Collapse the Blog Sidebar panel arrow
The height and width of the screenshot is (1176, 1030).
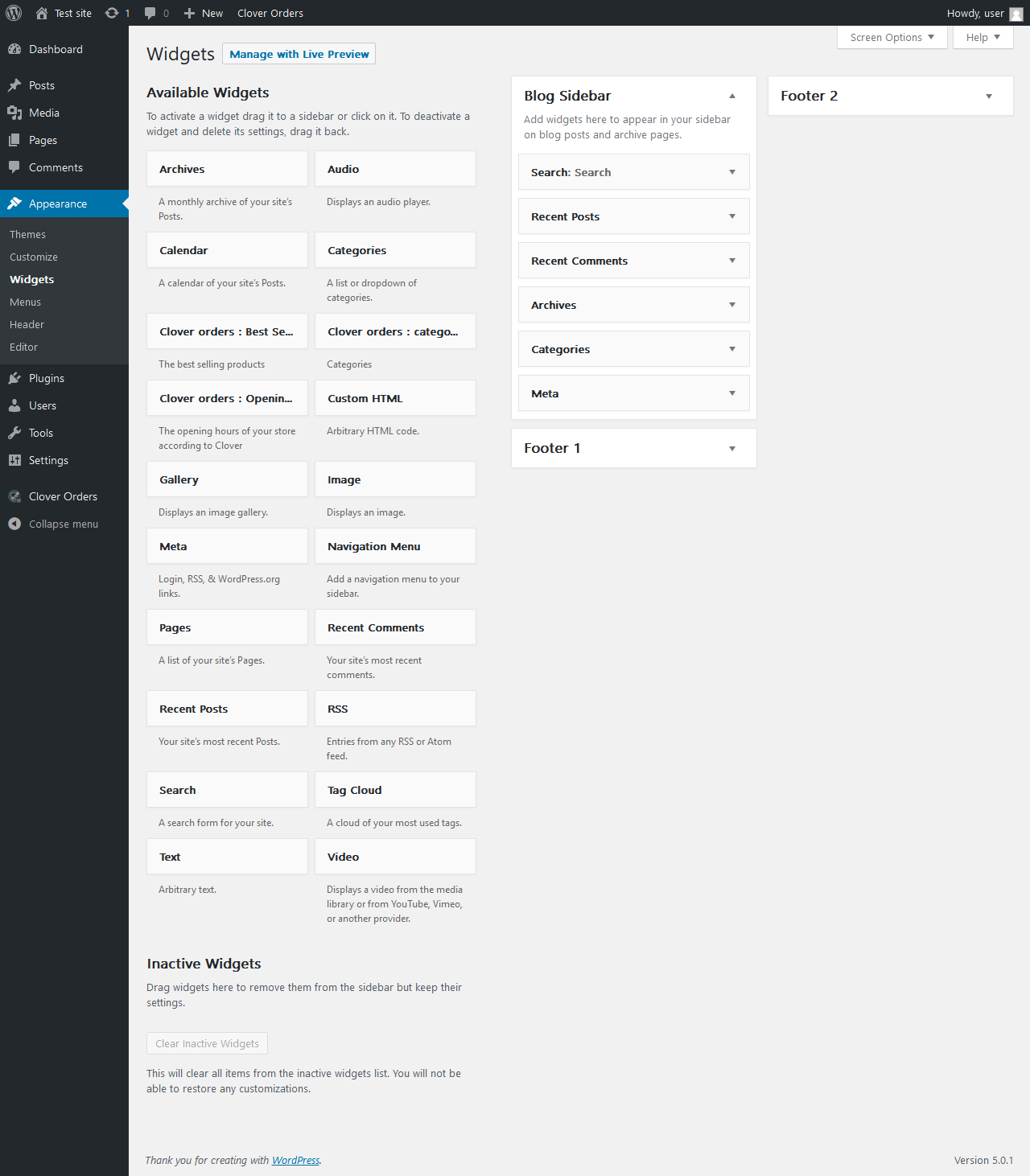click(x=732, y=96)
